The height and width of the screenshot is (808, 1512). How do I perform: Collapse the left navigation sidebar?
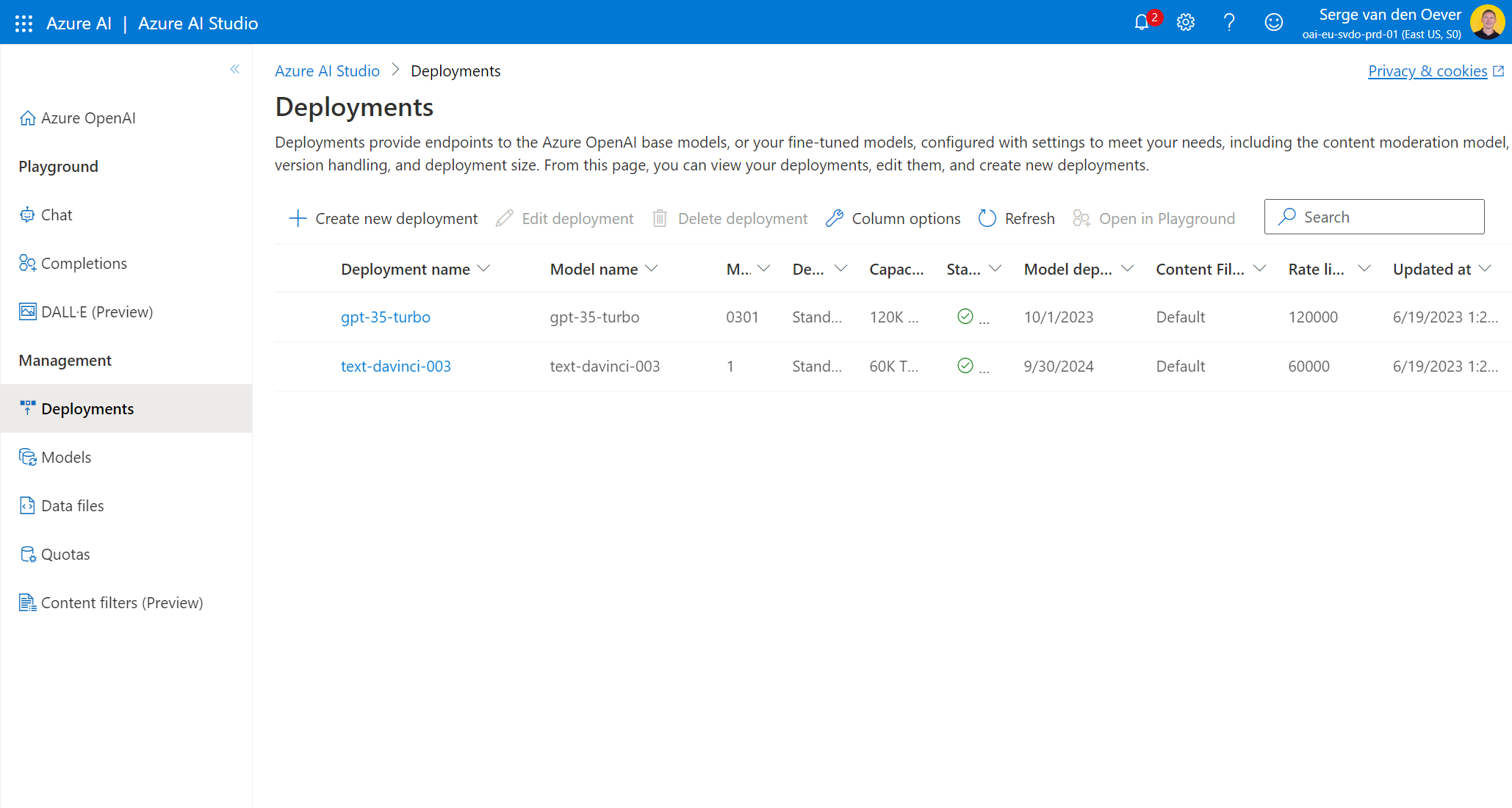[x=235, y=69]
